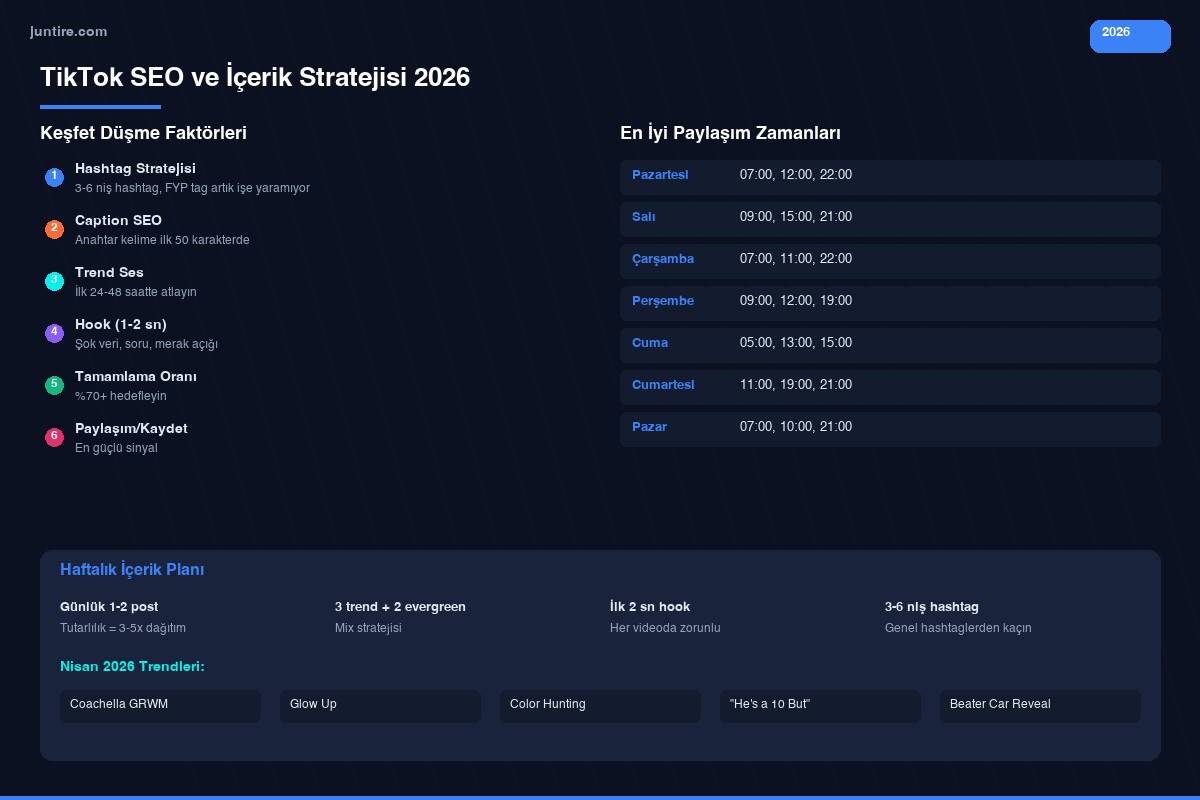1200x800 pixels.
Task: Click the 3 trend + 2 evergreen item
Action: point(400,607)
